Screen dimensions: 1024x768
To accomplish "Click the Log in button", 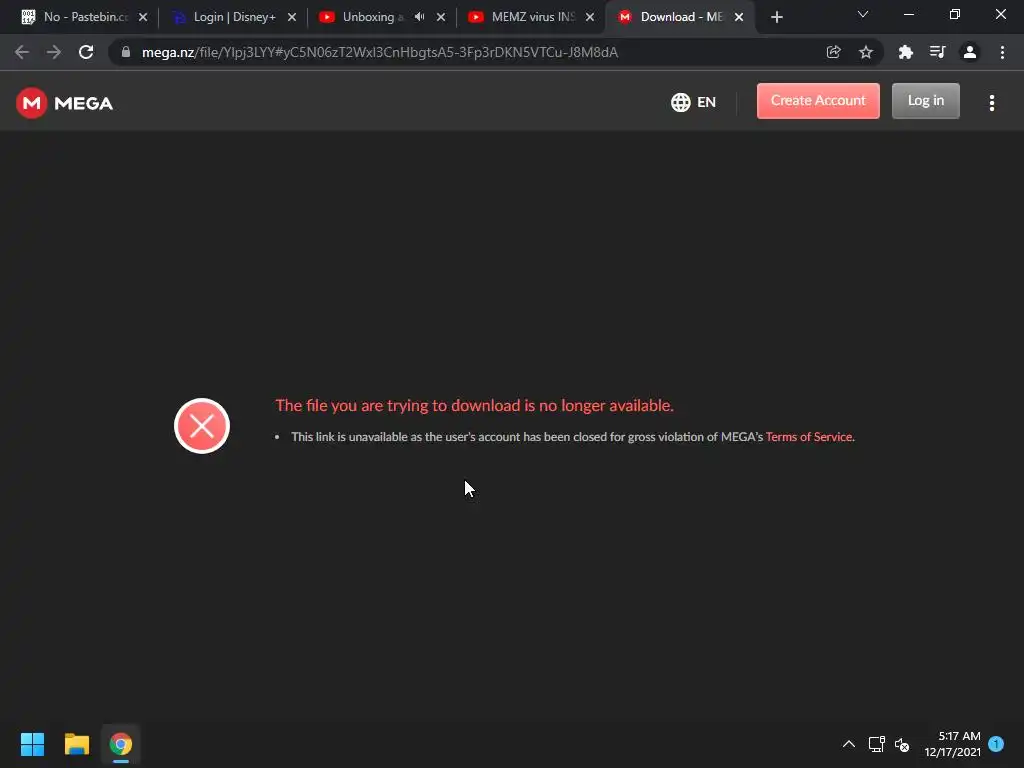I will click(925, 101).
